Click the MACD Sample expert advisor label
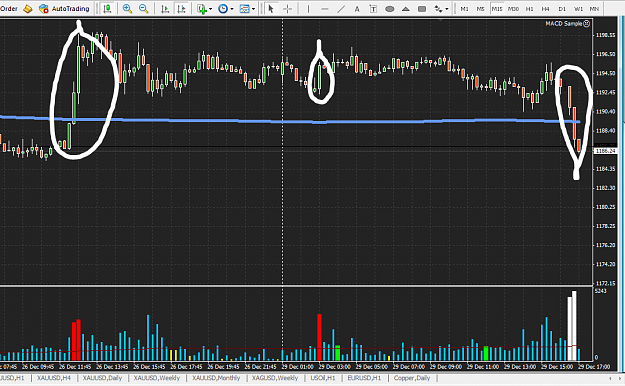Screen dimensions: 625x386 [564, 24]
